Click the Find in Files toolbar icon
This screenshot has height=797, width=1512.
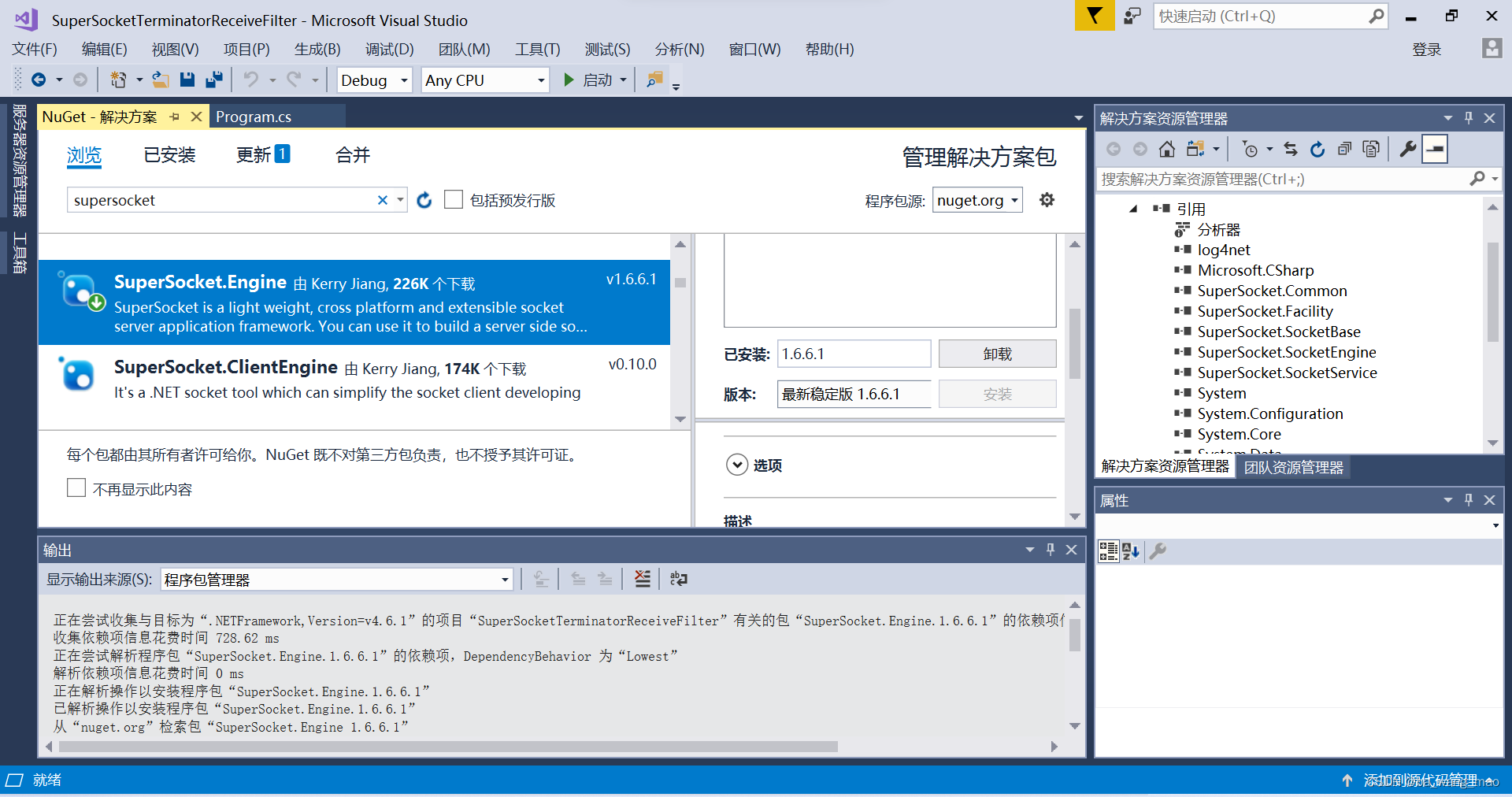pos(655,80)
